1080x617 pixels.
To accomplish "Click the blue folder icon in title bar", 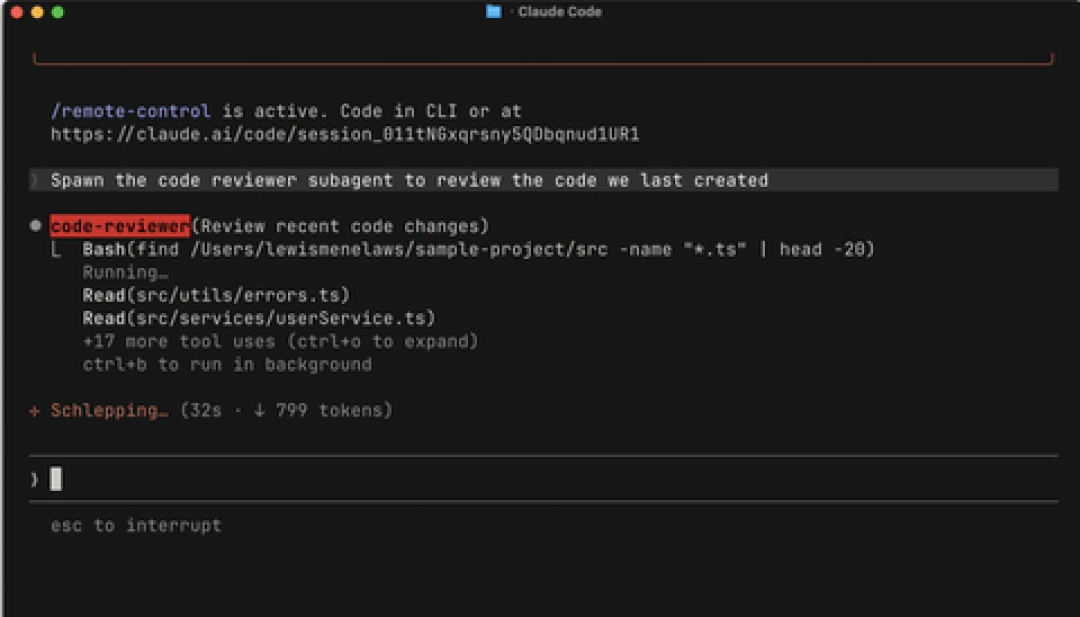I will click(x=493, y=12).
